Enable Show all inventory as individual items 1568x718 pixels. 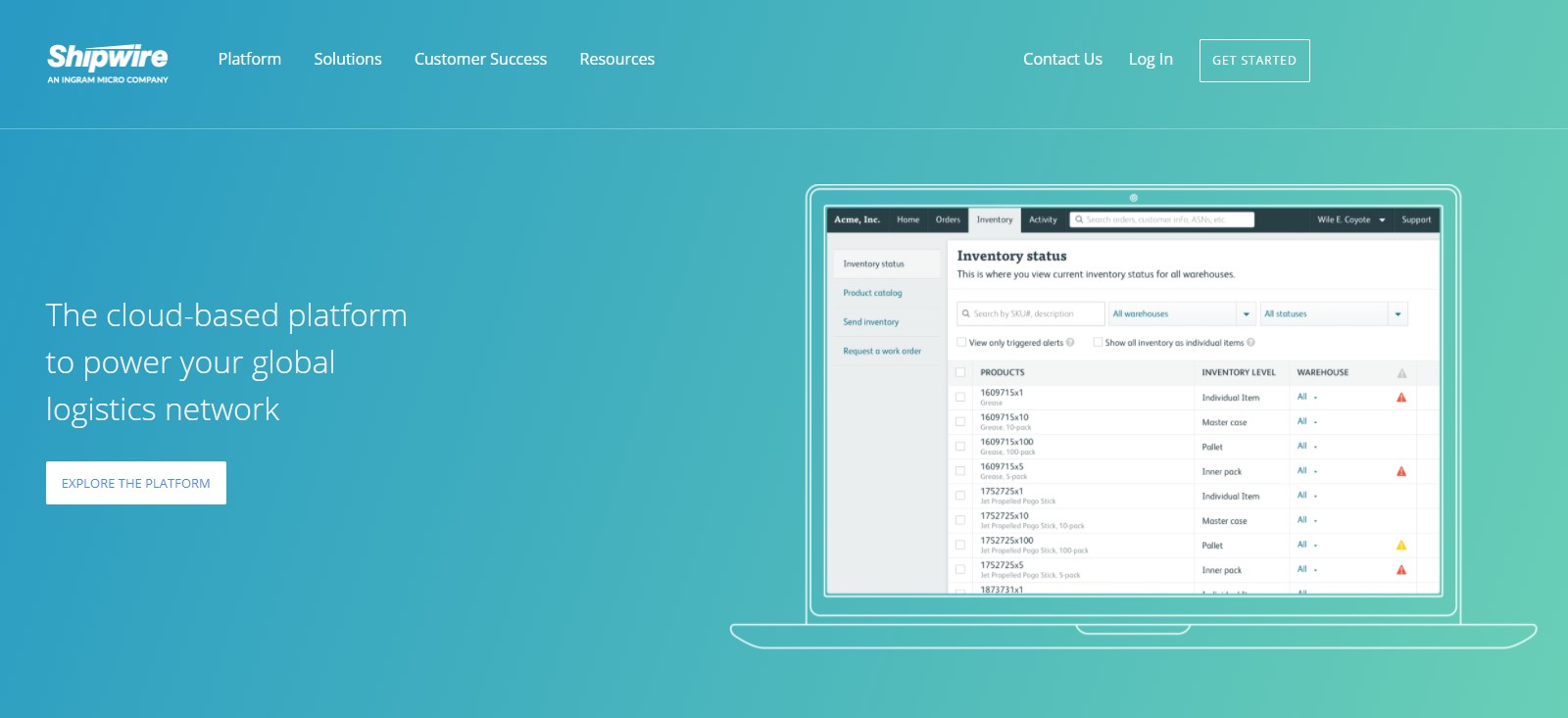[1098, 343]
